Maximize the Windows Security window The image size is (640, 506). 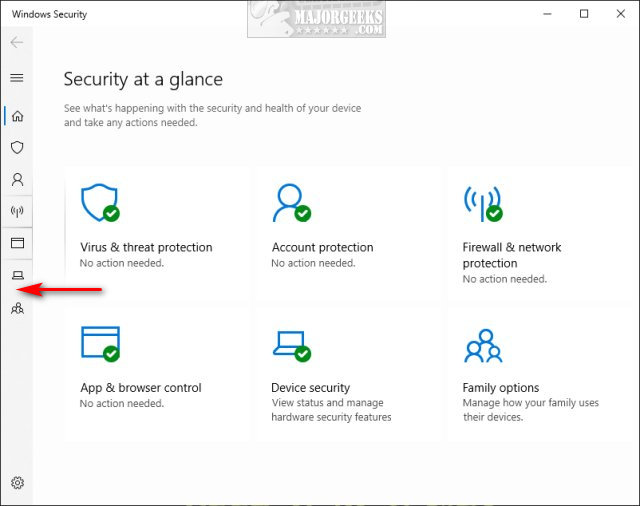coord(584,14)
